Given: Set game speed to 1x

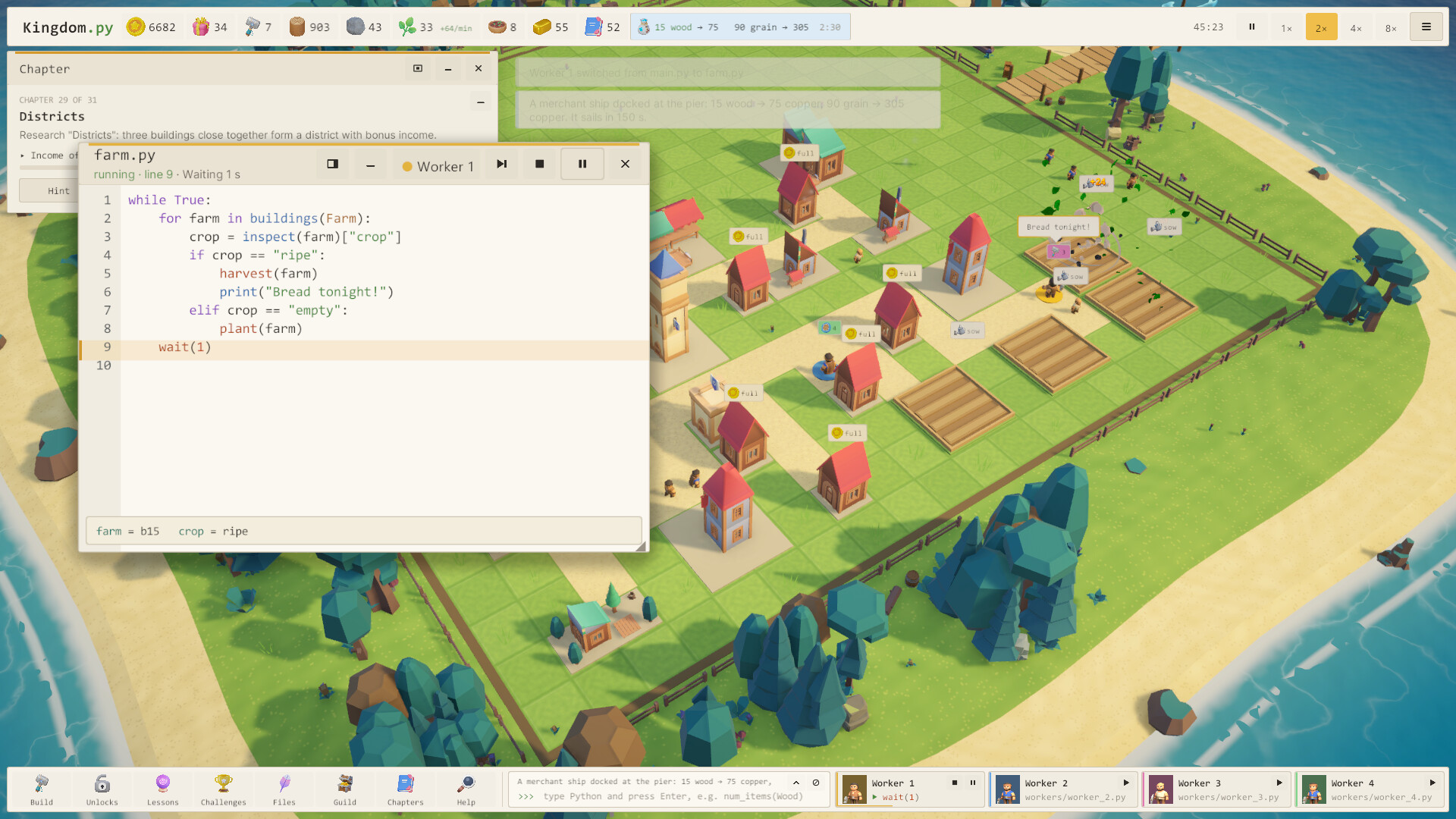Looking at the screenshot, I should pyautogui.click(x=1287, y=27).
